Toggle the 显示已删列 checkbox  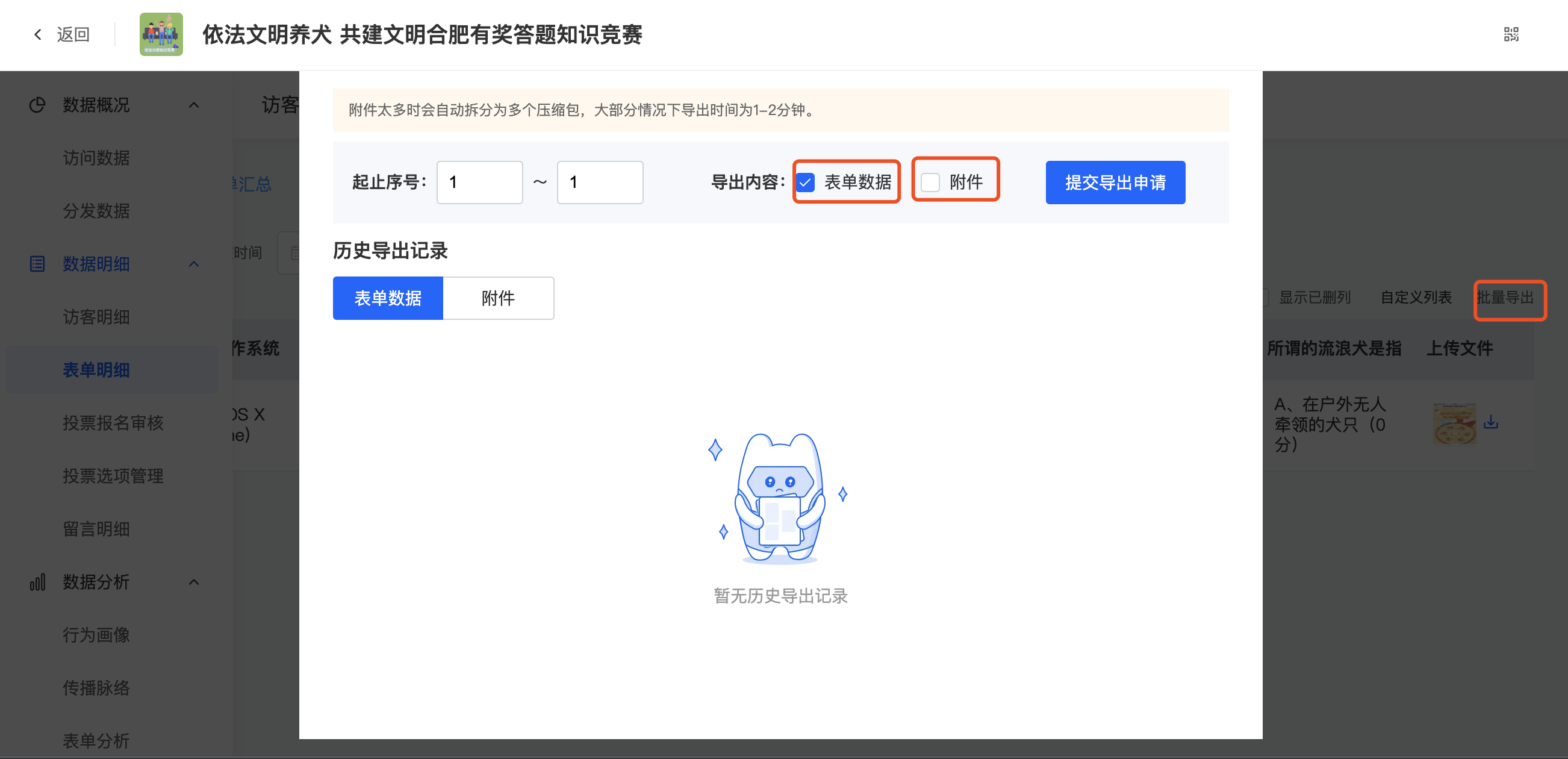tap(1266, 297)
